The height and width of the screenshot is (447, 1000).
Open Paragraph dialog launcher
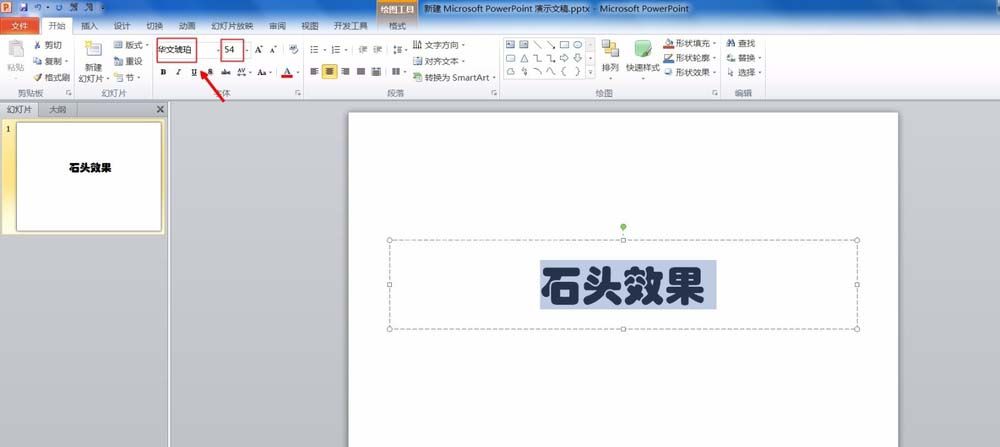tap(494, 93)
